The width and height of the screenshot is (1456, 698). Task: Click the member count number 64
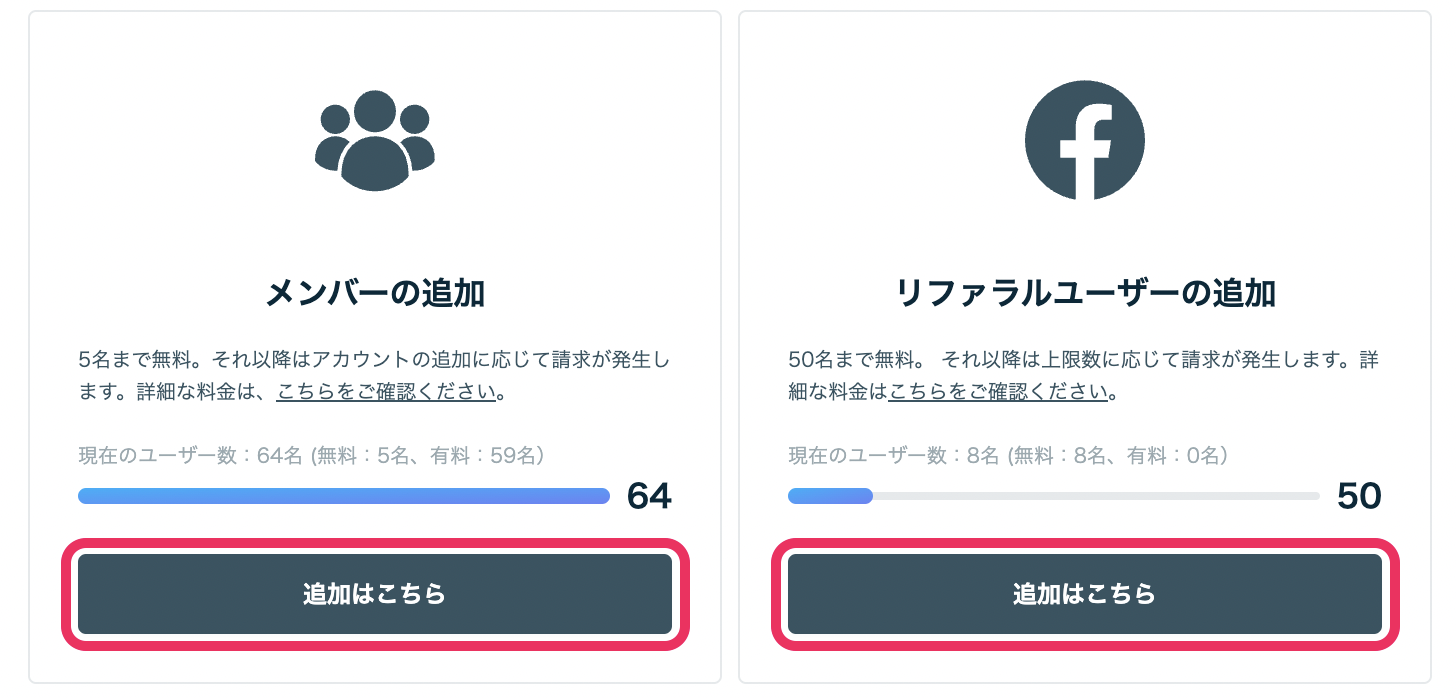pos(649,496)
